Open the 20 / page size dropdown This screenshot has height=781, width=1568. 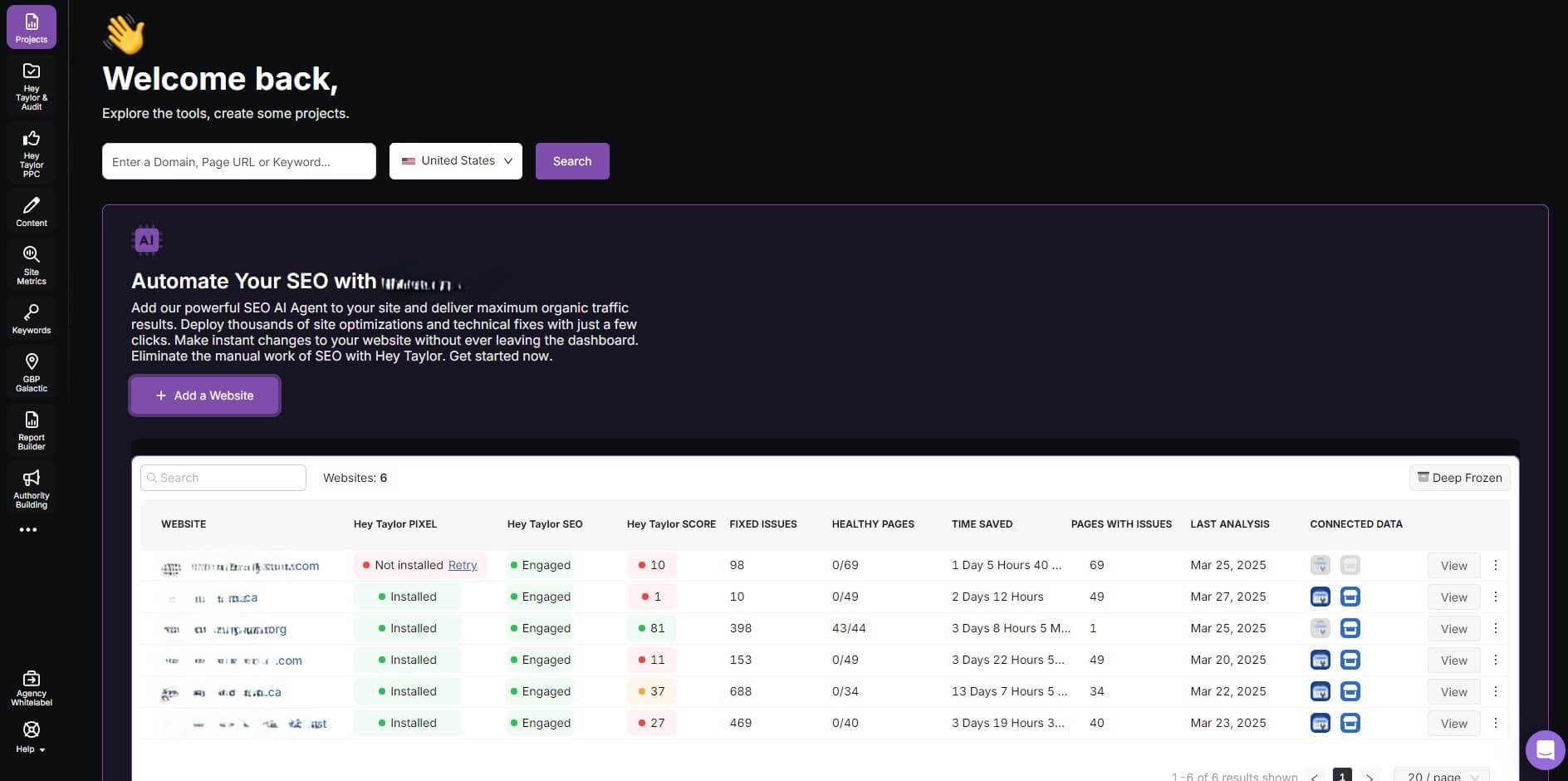pos(1441,776)
